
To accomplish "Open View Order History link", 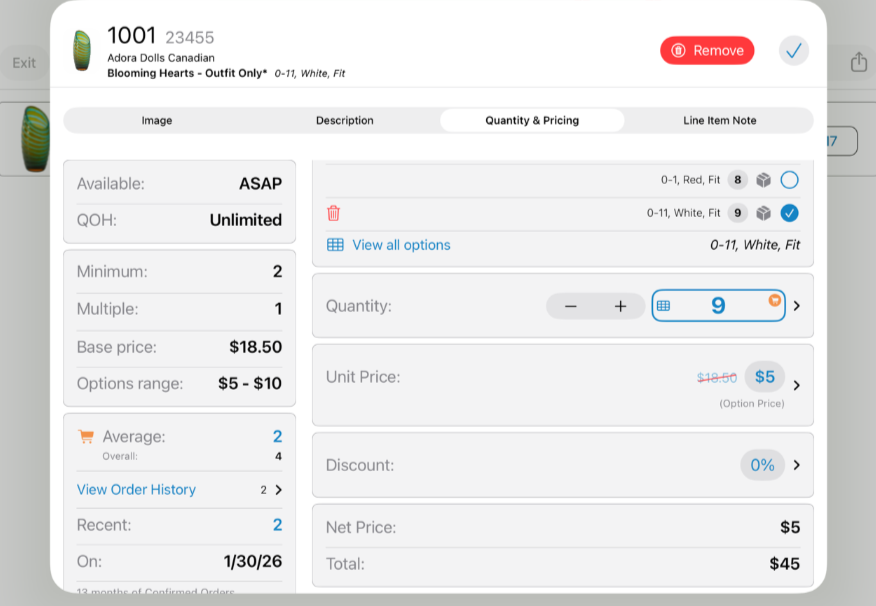I will click(x=136, y=489).
